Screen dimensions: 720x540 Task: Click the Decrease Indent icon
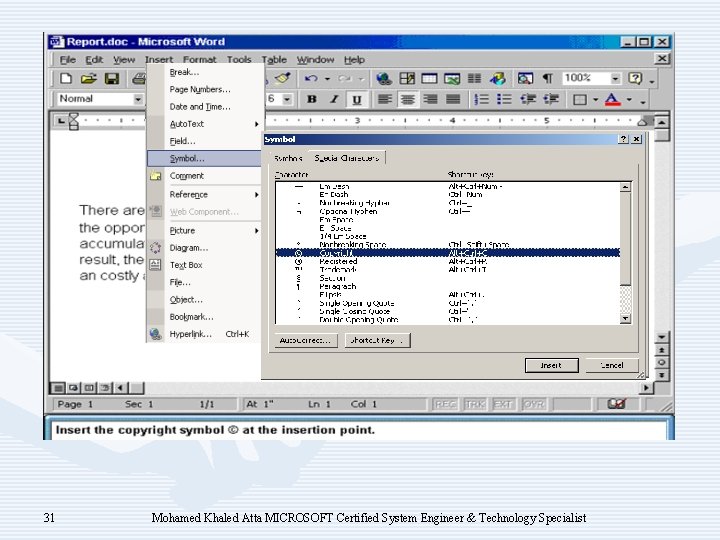pos(528,99)
